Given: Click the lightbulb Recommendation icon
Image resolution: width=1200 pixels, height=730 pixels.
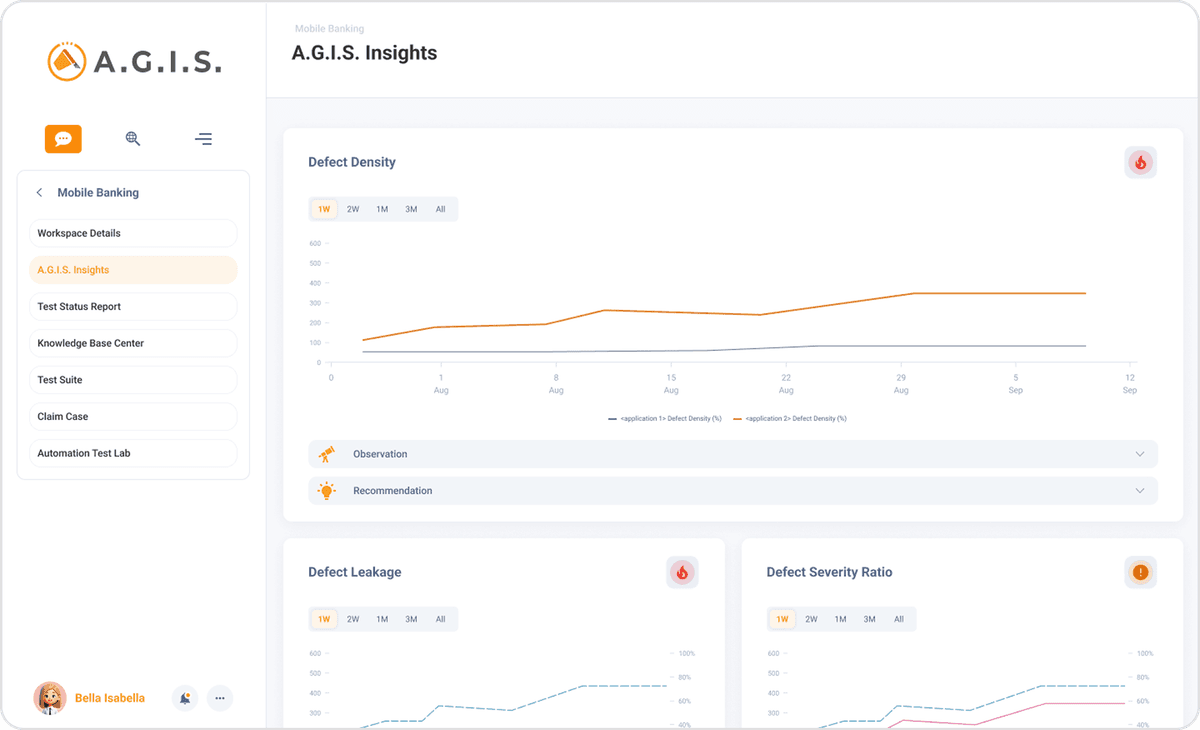Looking at the screenshot, I should point(326,490).
